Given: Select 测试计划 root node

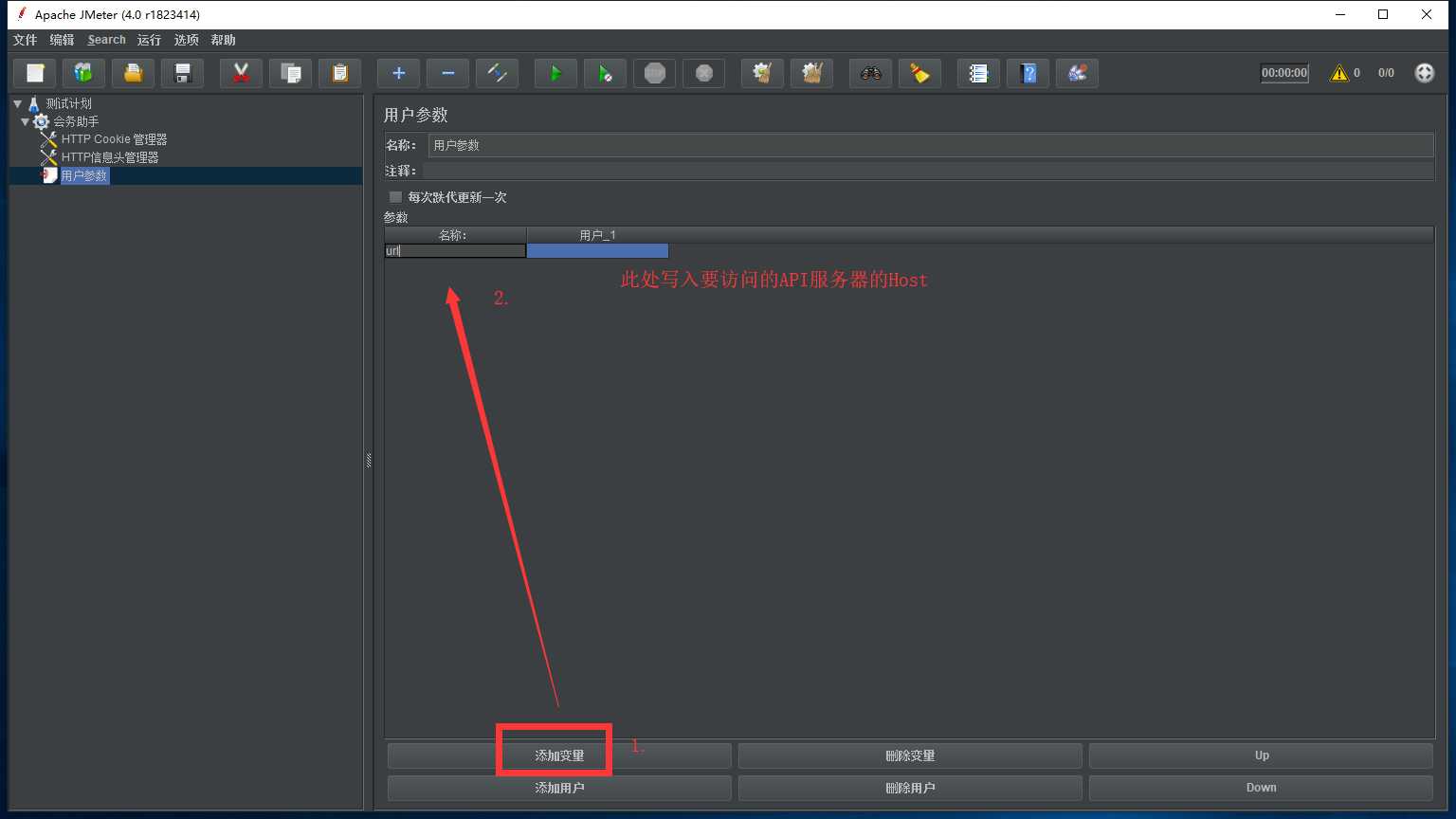Looking at the screenshot, I should pyautogui.click(x=69, y=103).
